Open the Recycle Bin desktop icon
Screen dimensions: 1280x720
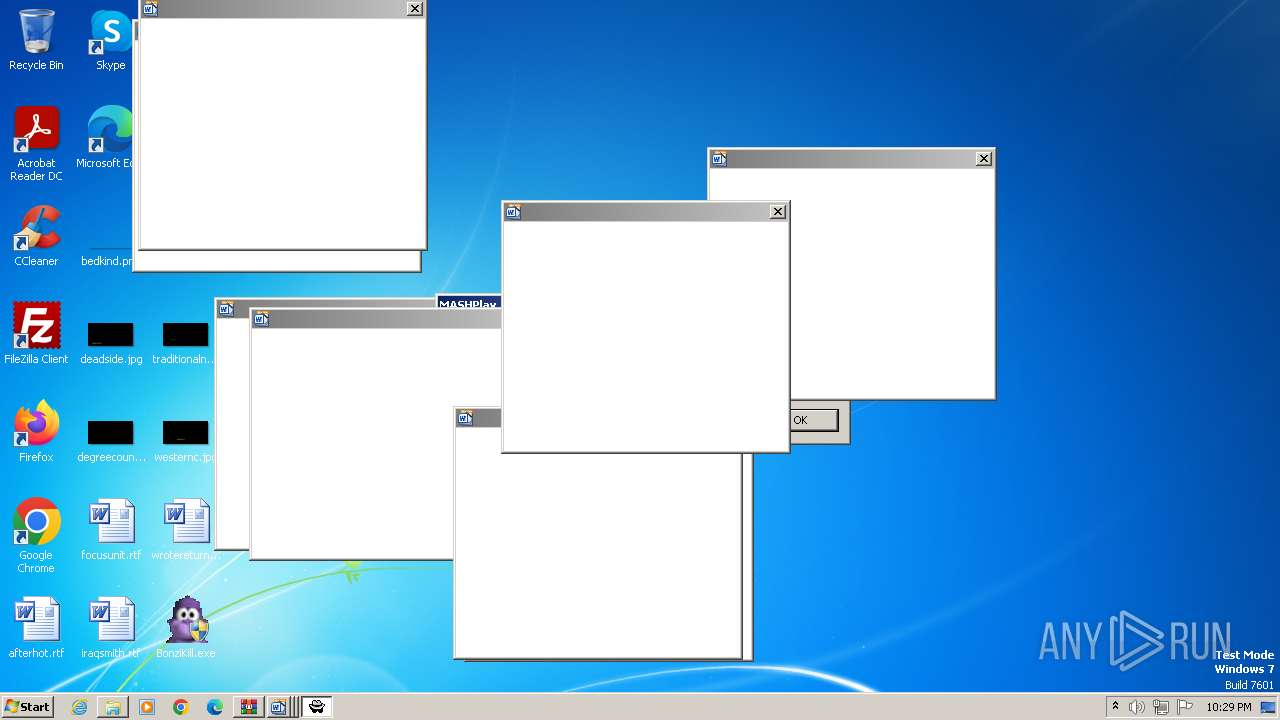[36, 40]
